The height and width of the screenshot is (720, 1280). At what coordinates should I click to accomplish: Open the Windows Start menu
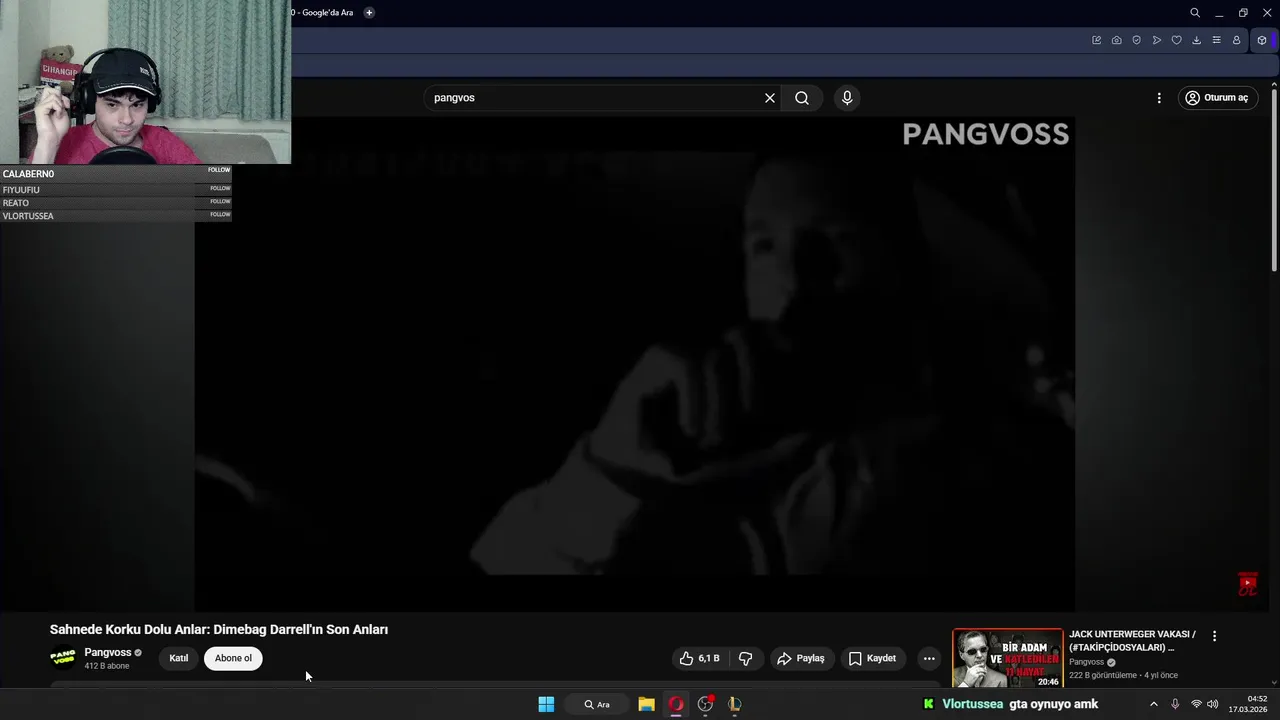546,704
